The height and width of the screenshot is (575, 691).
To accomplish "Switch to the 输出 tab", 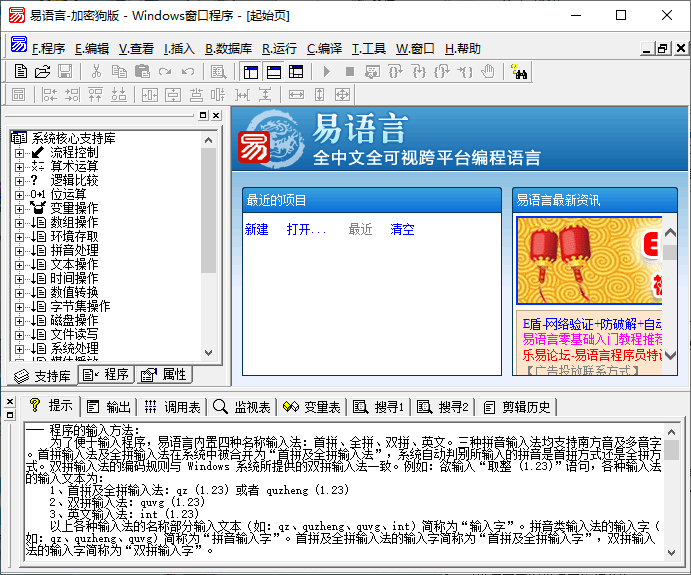I will [109, 407].
